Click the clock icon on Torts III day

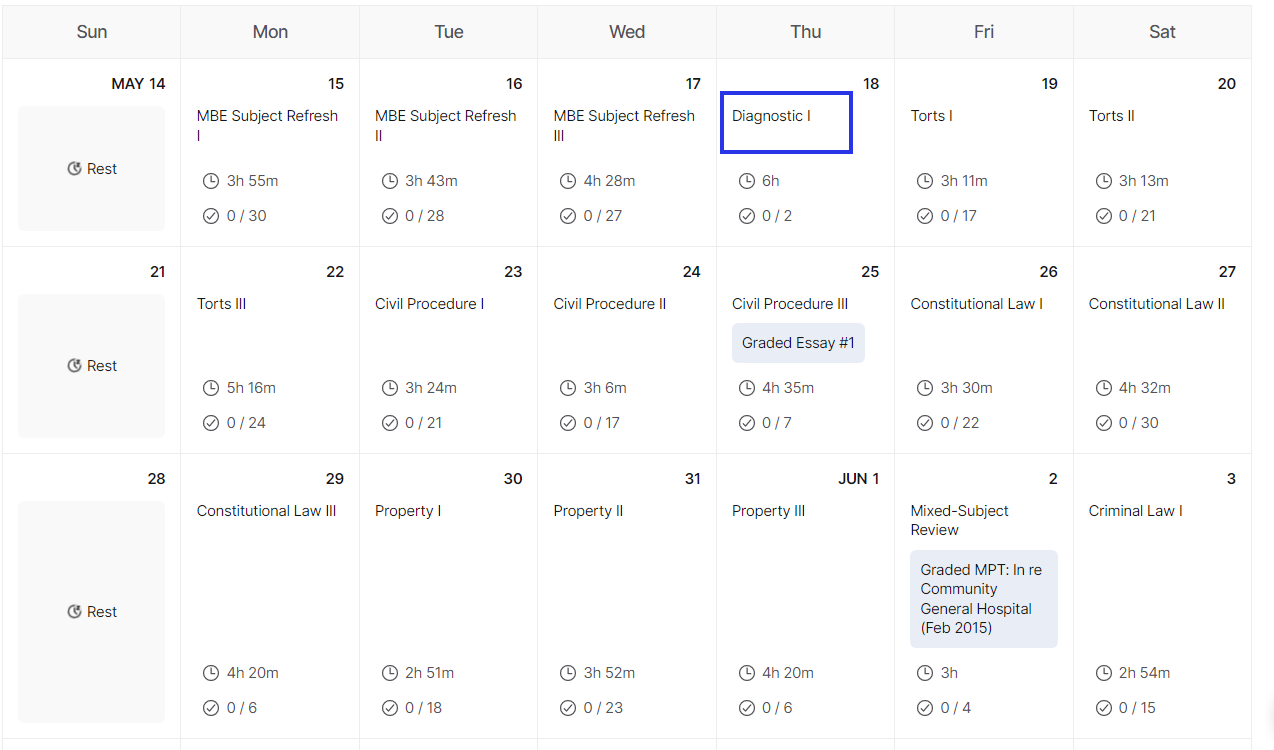pyautogui.click(x=211, y=388)
